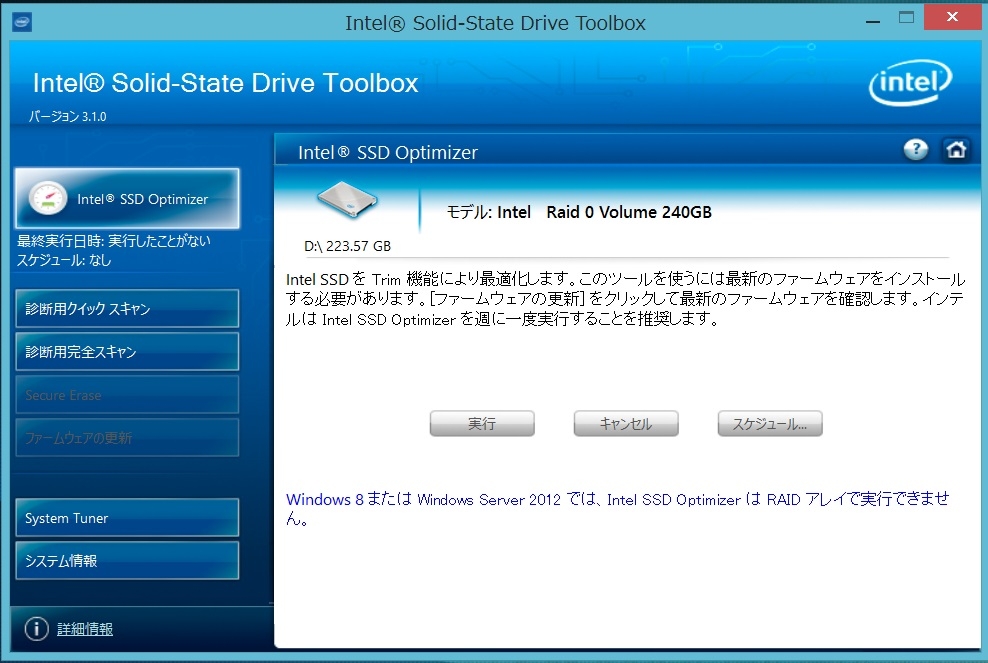Open the 詳細情報 link
This screenshot has height=663, width=988.
coord(85,629)
